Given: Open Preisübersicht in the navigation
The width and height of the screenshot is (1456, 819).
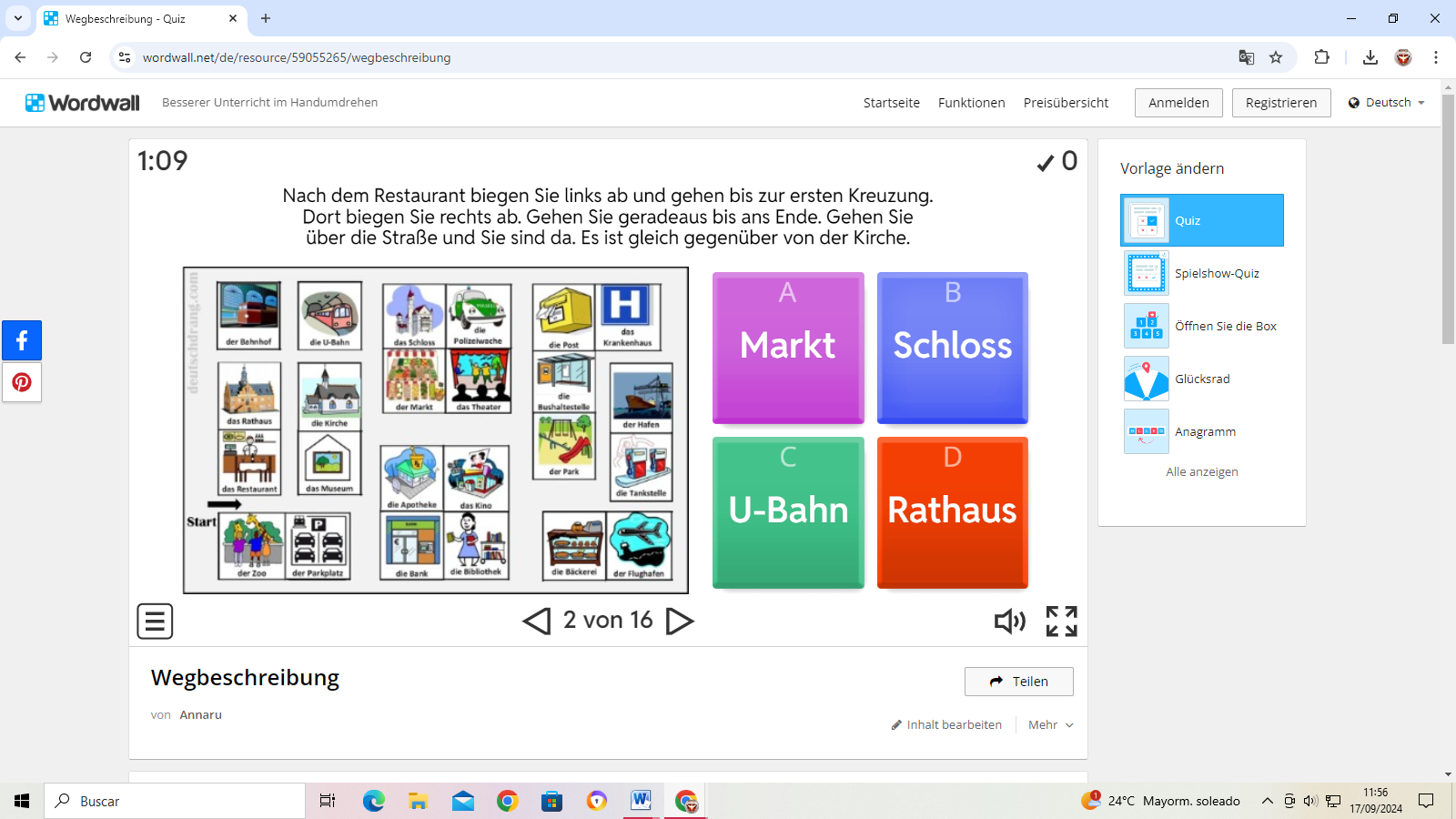Looking at the screenshot, I should coord(1066,103).
